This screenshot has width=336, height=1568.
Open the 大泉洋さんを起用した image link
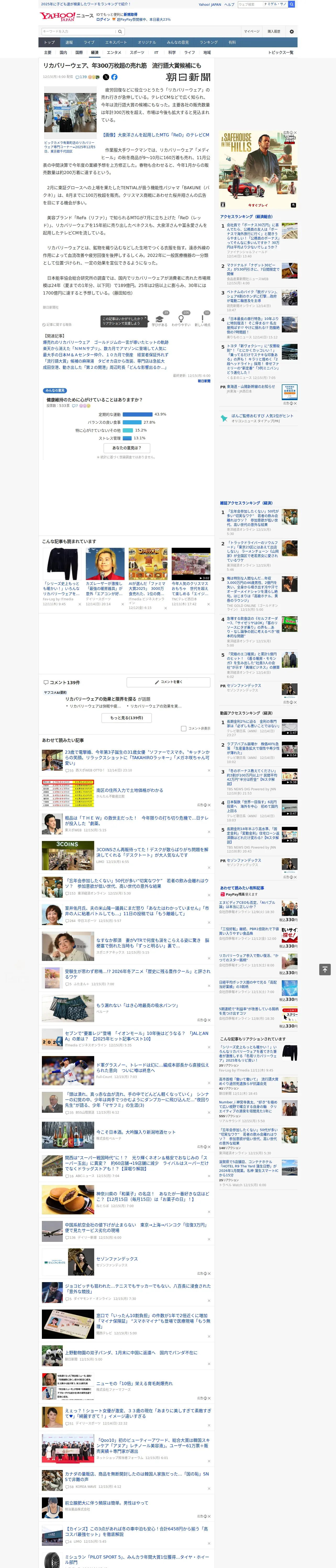(x=155, y=135)
